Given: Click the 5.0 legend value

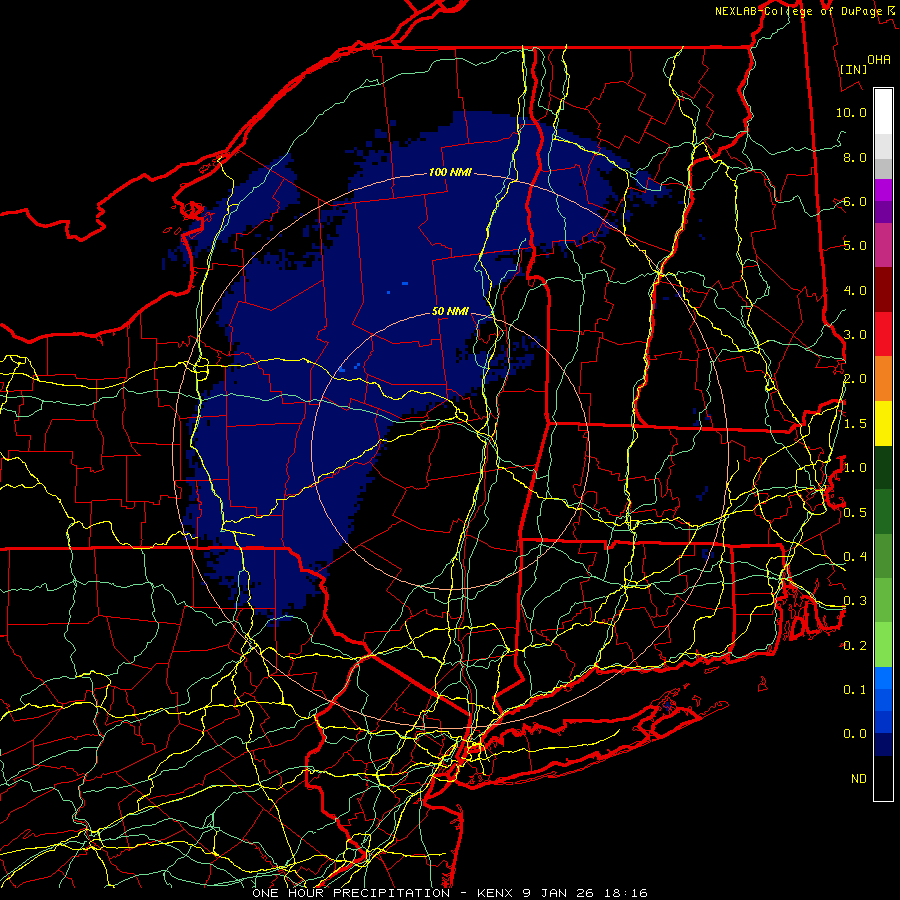Looking at the screenshot, I should coord(855,246).
